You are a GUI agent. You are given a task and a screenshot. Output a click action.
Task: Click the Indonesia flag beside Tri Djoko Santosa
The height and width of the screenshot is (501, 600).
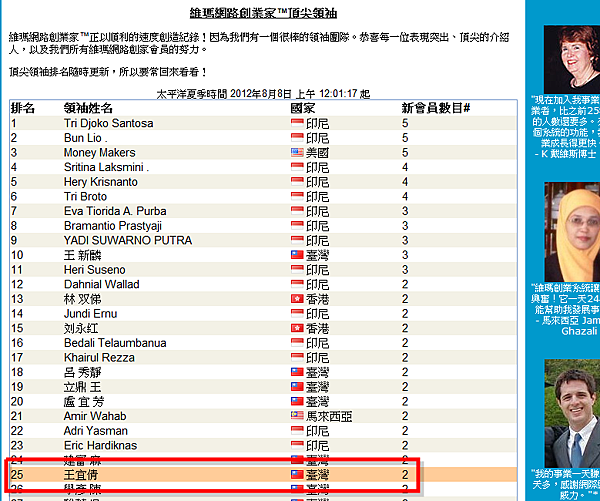pyautogui.click(x=297, y=123)
